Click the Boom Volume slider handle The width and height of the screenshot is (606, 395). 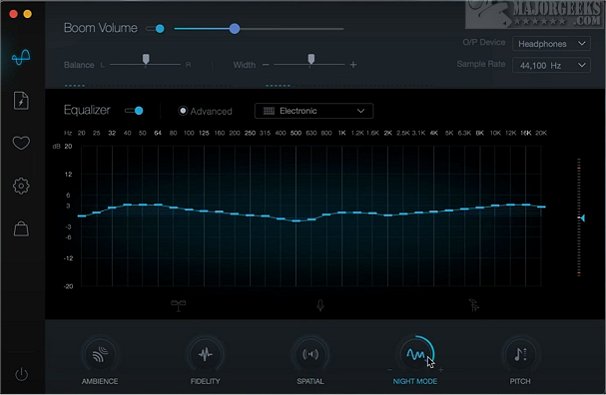pos(234,29)
